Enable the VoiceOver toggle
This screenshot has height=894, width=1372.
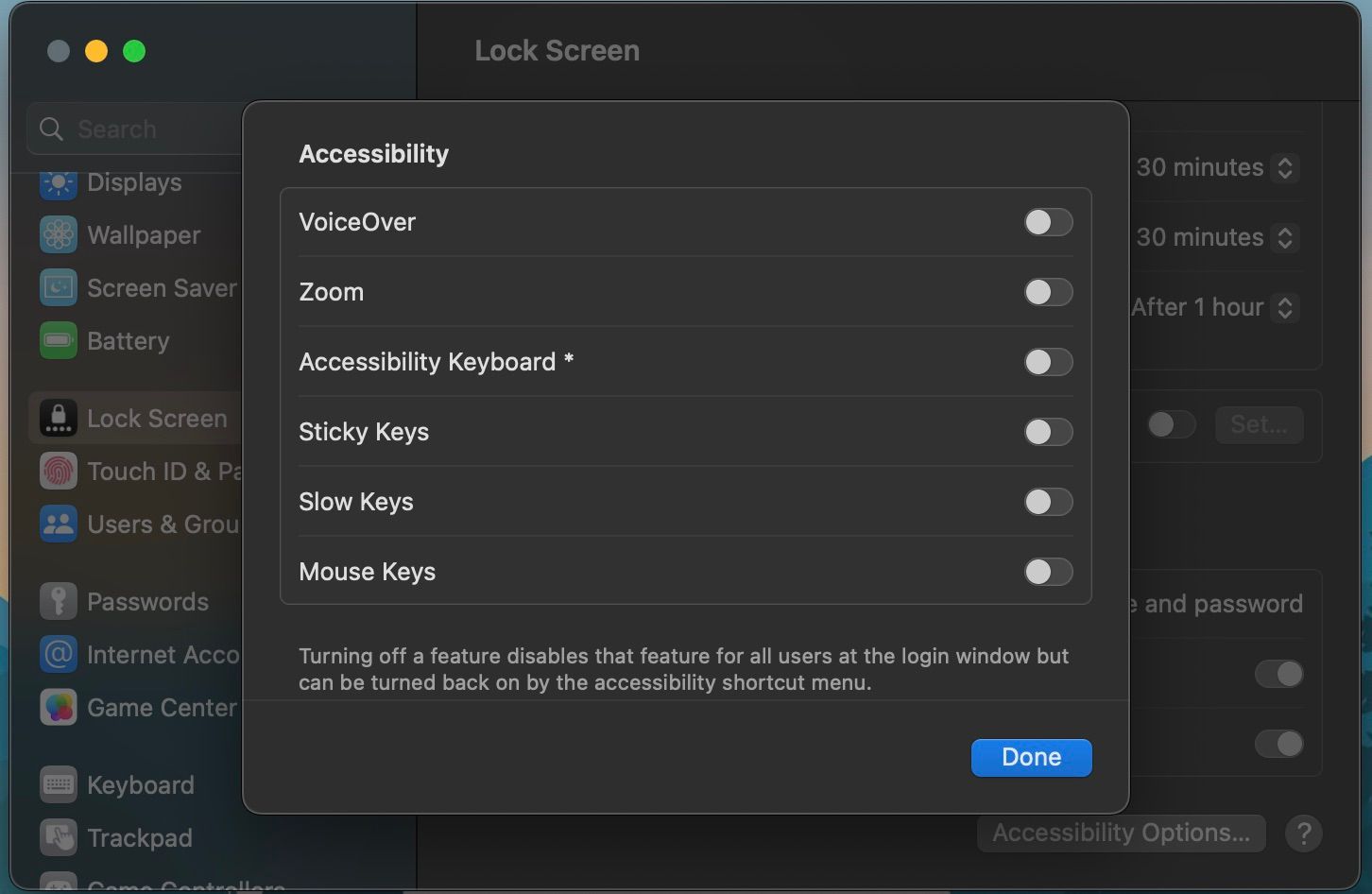point(1048,222)
